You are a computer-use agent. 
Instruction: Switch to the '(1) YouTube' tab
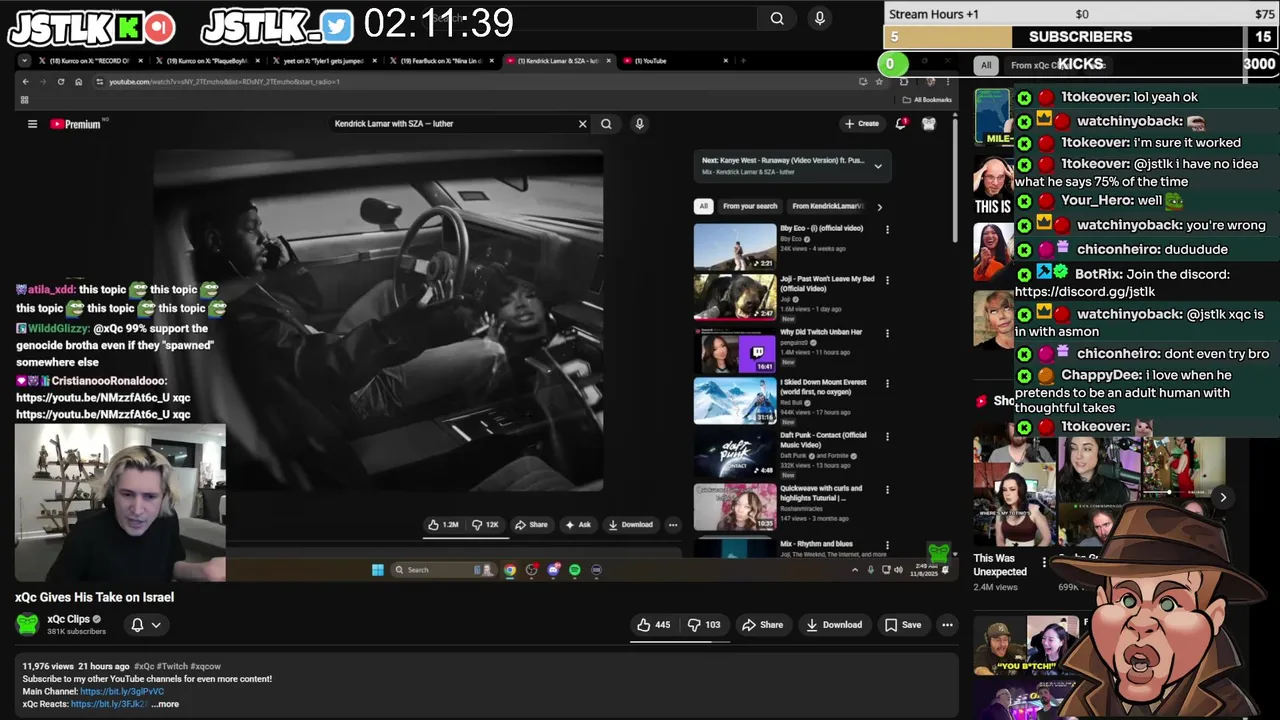point(675,61)
